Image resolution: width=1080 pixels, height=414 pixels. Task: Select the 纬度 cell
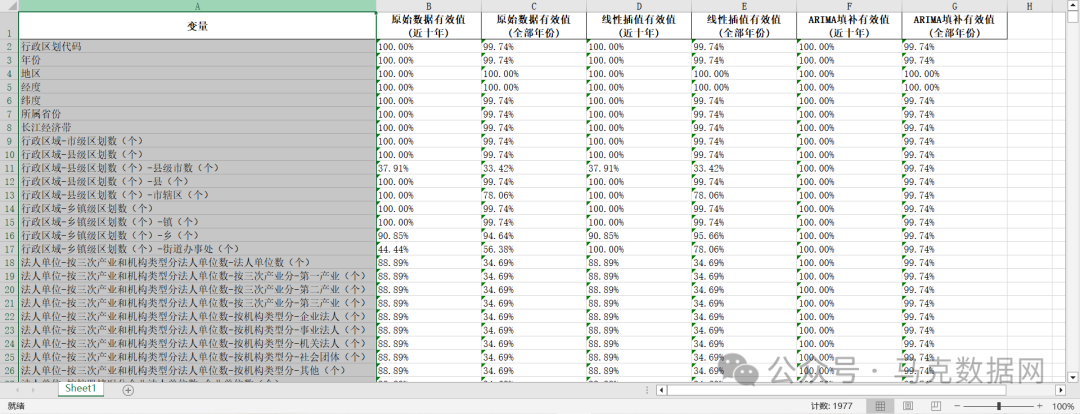tap(198, 101)
